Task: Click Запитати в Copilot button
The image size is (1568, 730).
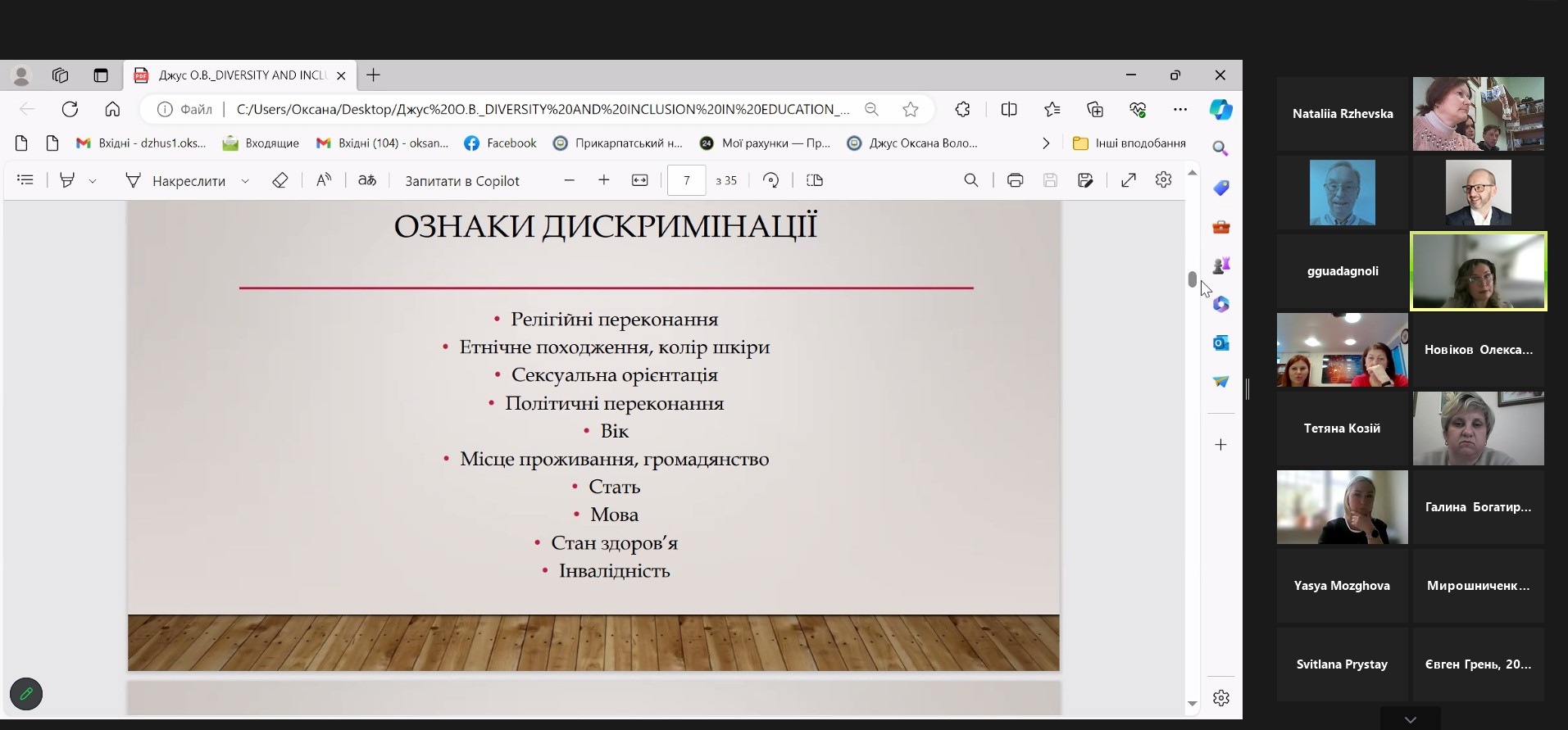Action: click(x=461, y=181)
